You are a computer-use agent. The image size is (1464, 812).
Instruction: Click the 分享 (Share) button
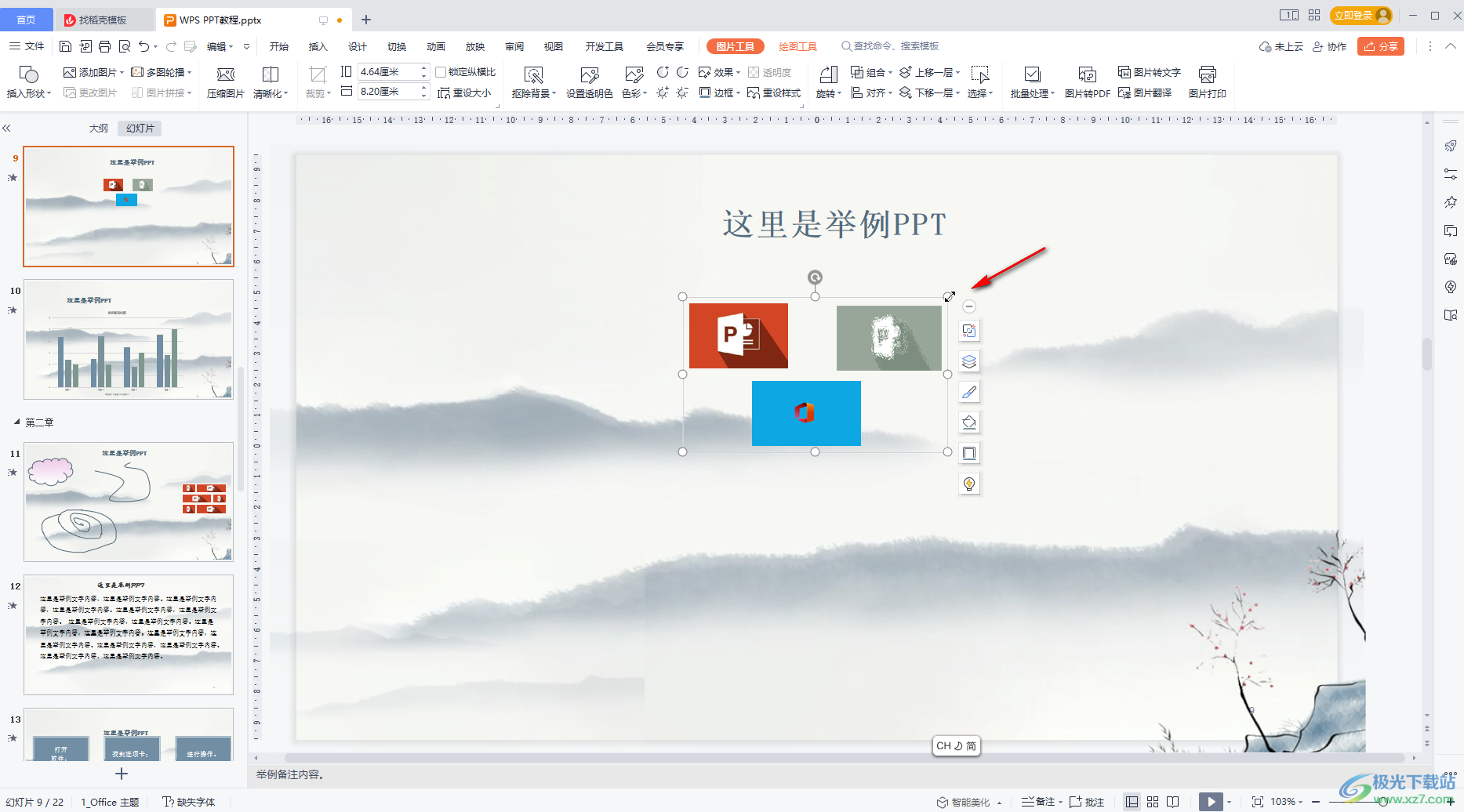pyautogui.click(x=1381, y=46)
